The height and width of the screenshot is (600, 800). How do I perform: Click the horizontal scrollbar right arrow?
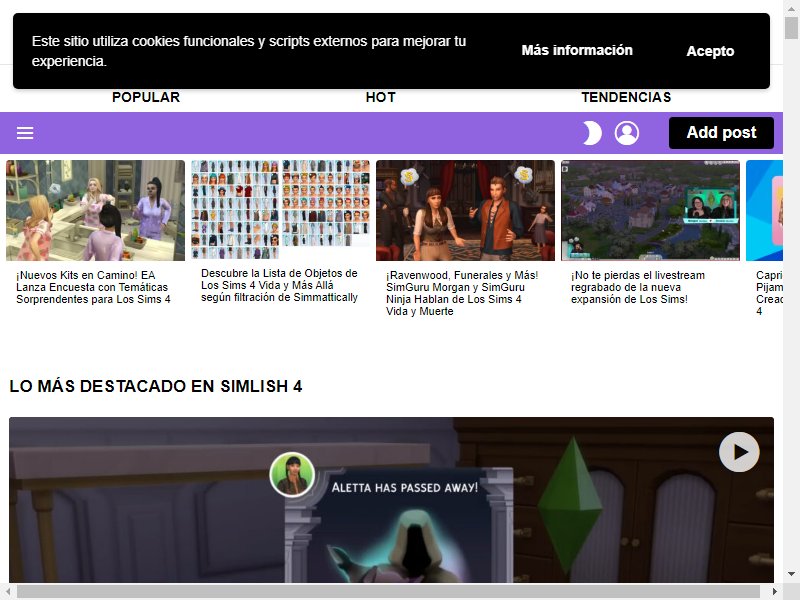pos(774,591)
